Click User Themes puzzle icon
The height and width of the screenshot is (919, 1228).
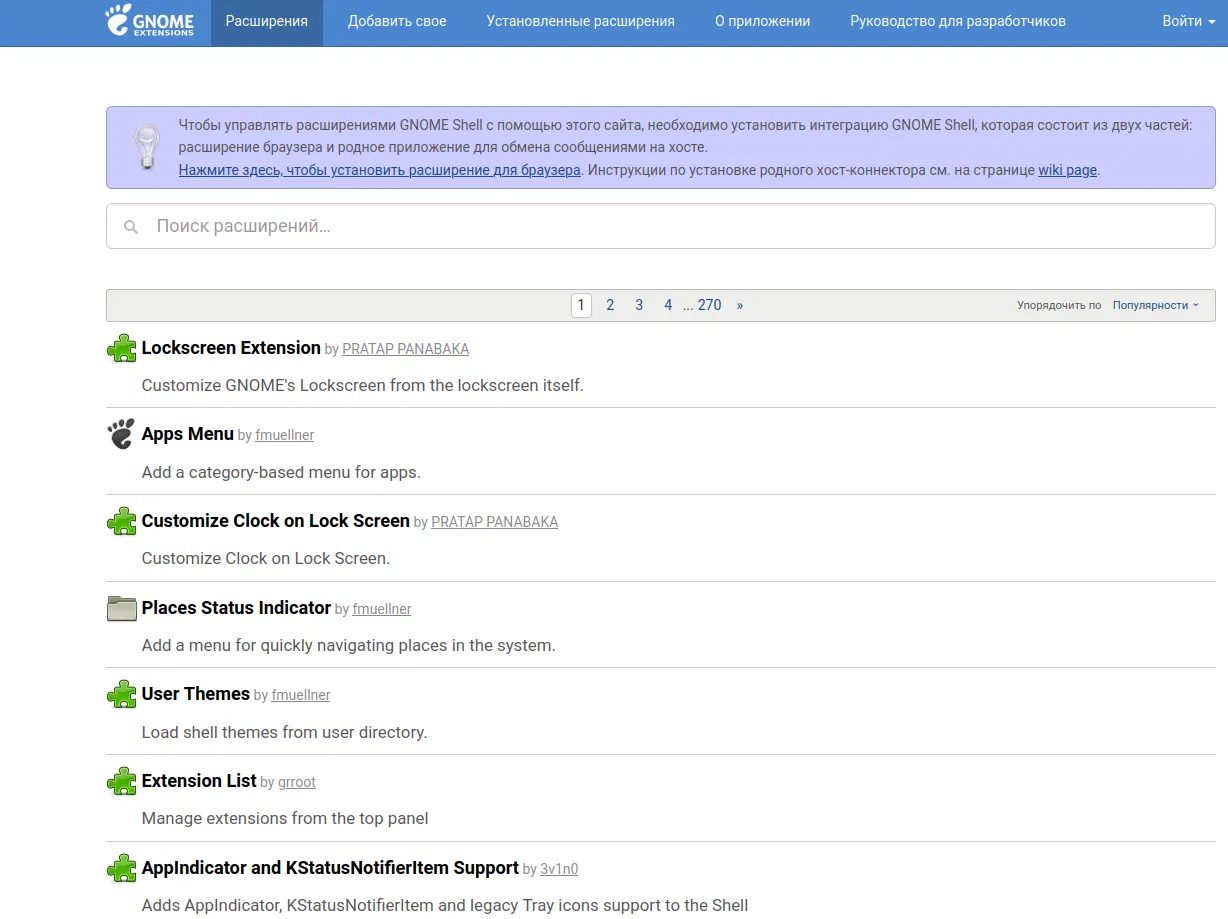click(x=122, y=694)
